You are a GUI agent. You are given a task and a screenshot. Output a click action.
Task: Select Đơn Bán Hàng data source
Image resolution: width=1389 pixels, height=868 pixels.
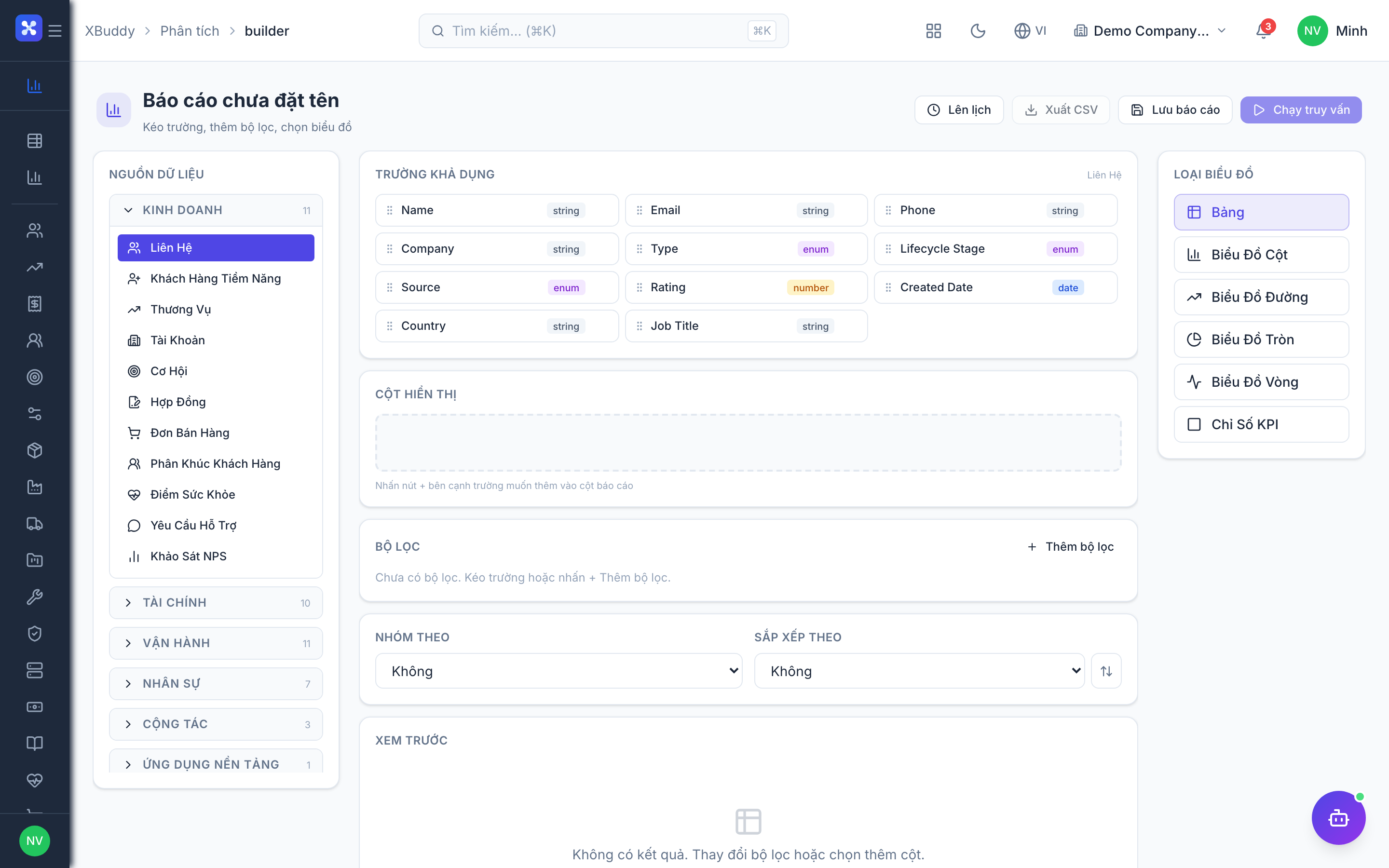(x=216, y=433)
